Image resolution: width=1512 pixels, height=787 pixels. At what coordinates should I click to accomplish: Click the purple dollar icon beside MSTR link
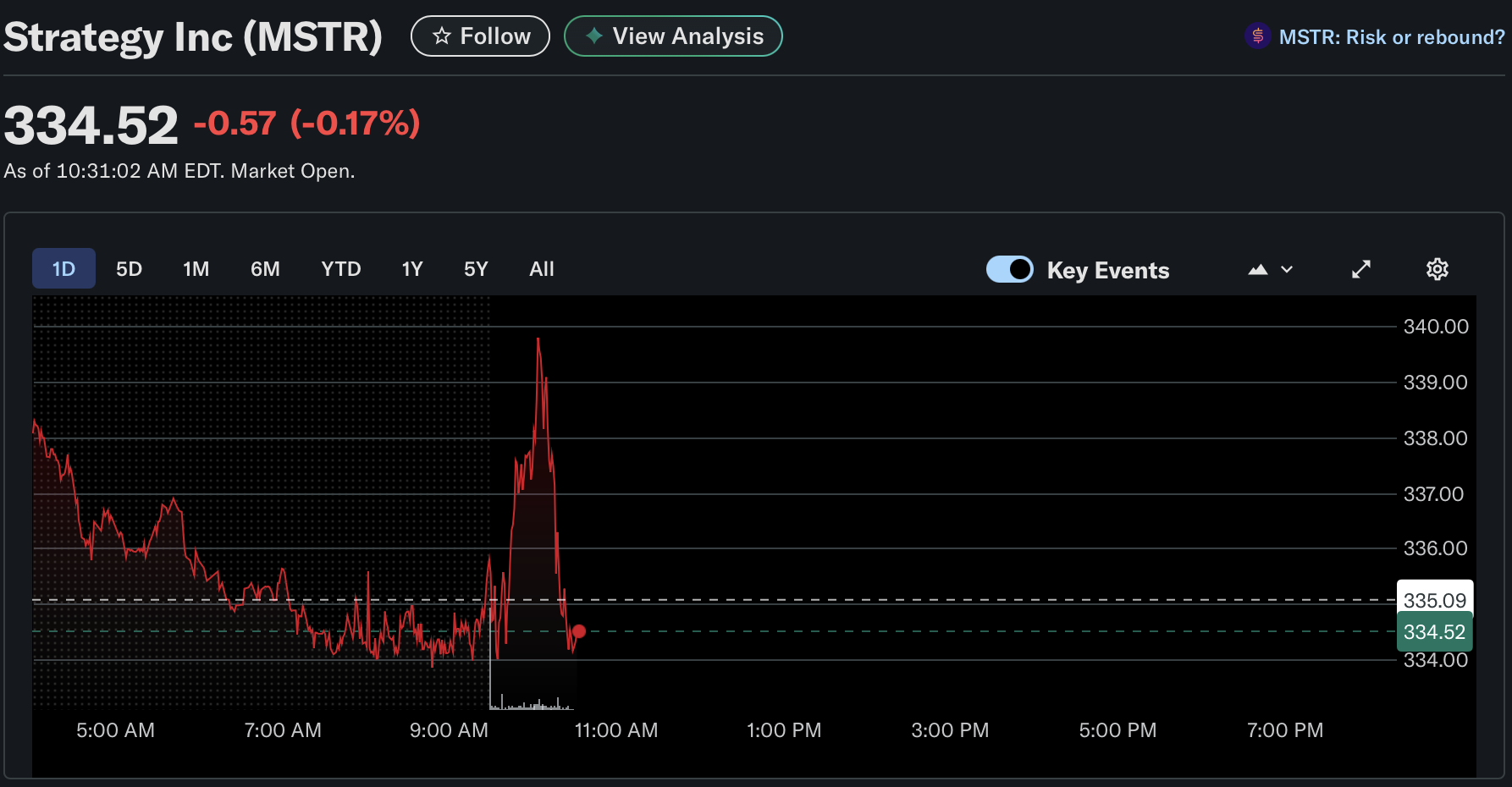(1258, 36)
